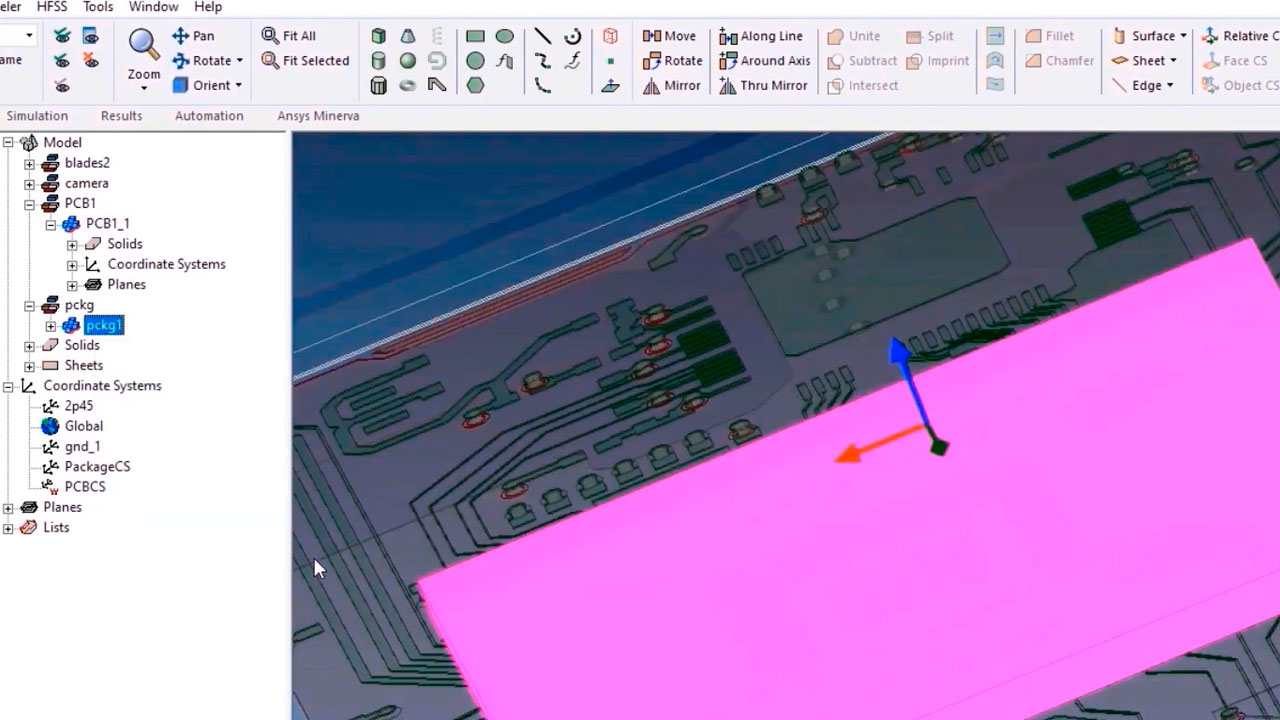Click the Fit All view icon

289,36
